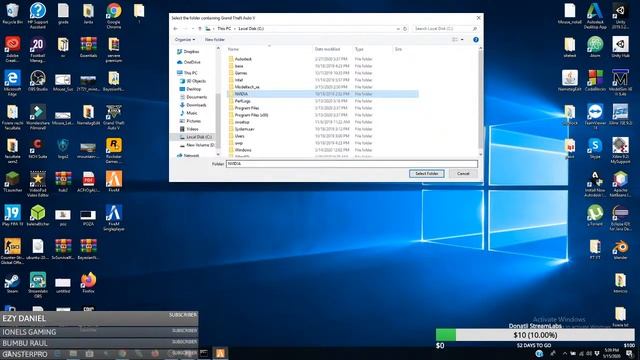This screenshot has width=640, height=360.
Task: Open TeamViewer 14 desktop shortcut
Action: pyautogui.click(x=595, y=117)
